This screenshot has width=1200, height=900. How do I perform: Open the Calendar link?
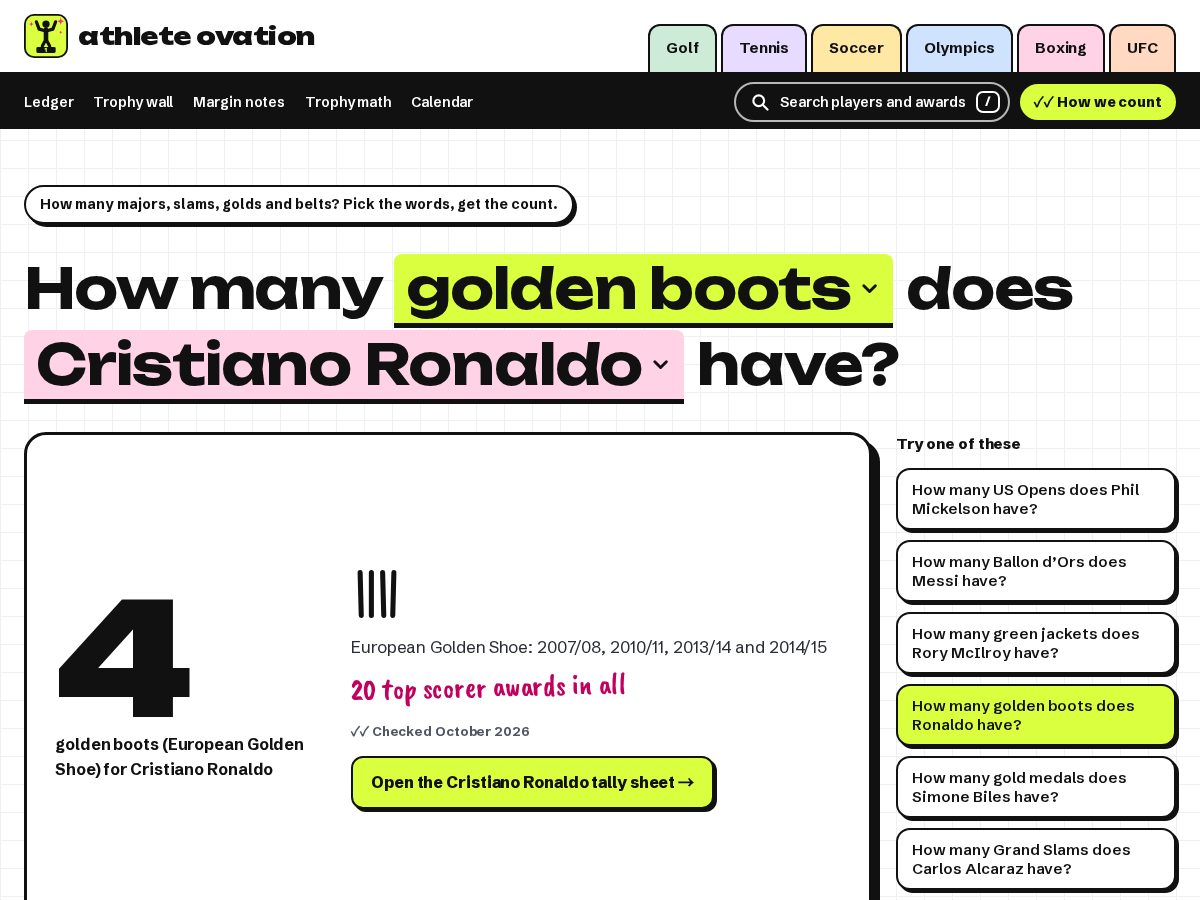pyautogui.click(x=442, y=102)
